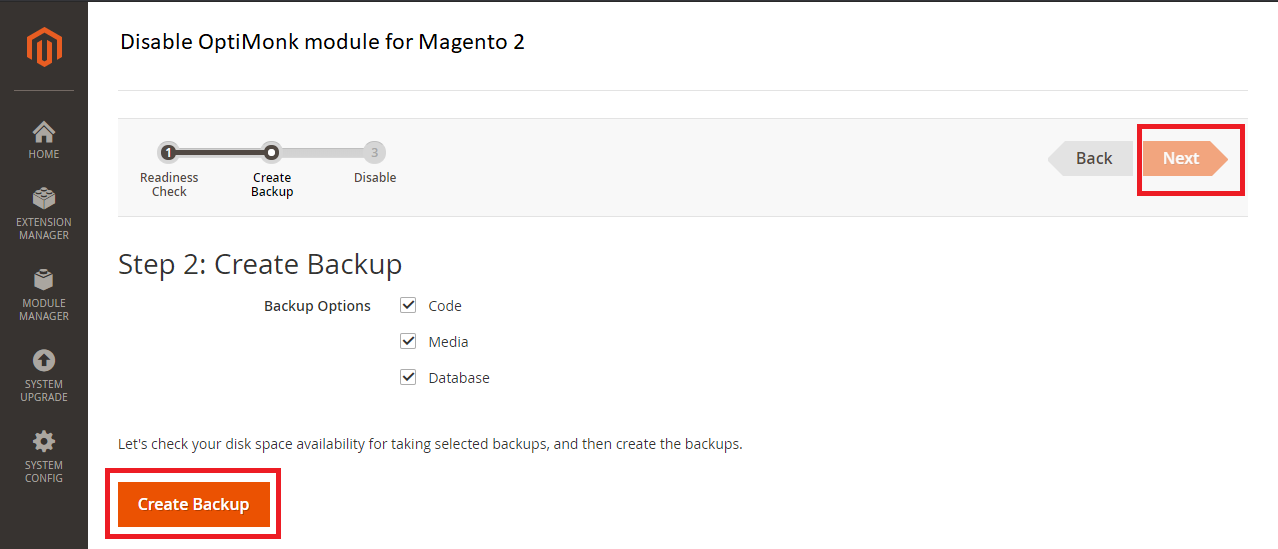Open Module Manager box icon
1278x549 pixels.
44,279
